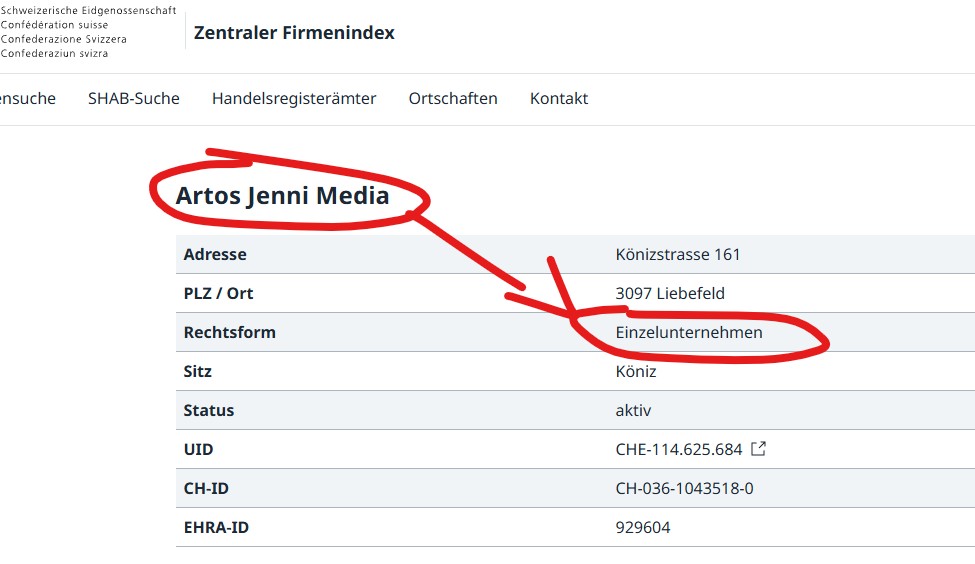The image size is (975, 564).
Task: Click the partially visible Firmensuche nav item
Action: 27,98
